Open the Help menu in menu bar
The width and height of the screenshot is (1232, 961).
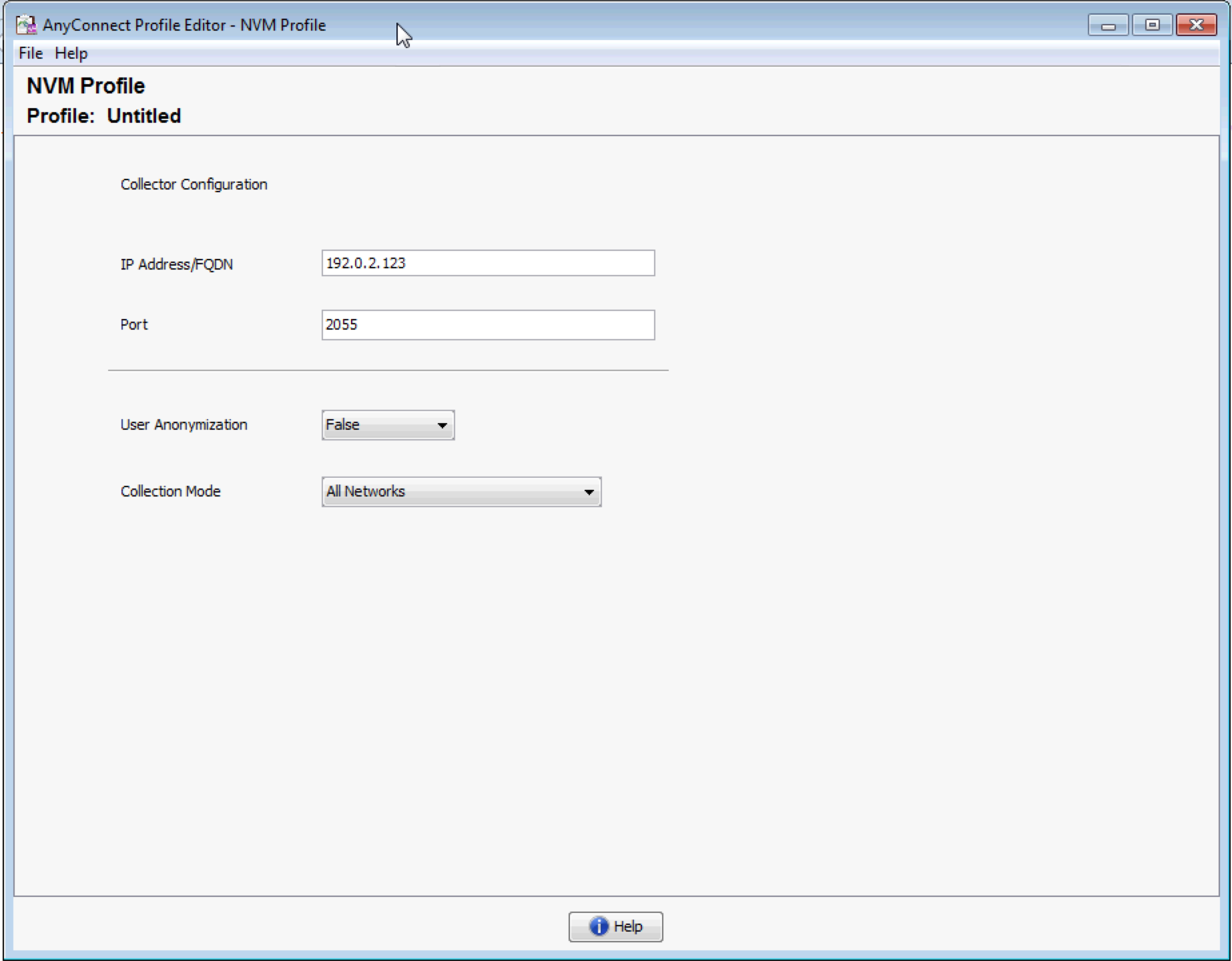pyautogui.click(x=71, y=53)
